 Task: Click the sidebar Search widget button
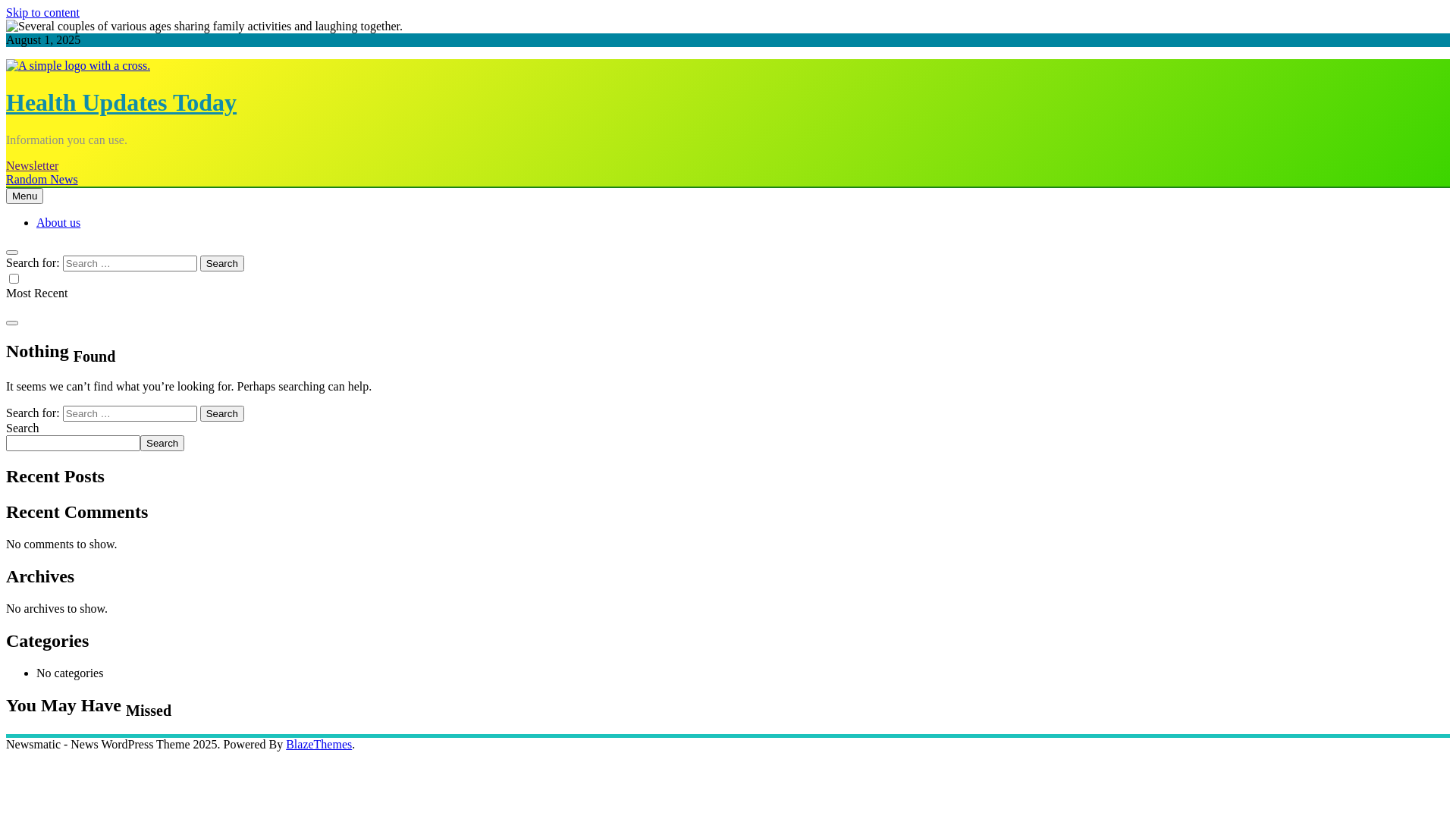pos(162,443)
